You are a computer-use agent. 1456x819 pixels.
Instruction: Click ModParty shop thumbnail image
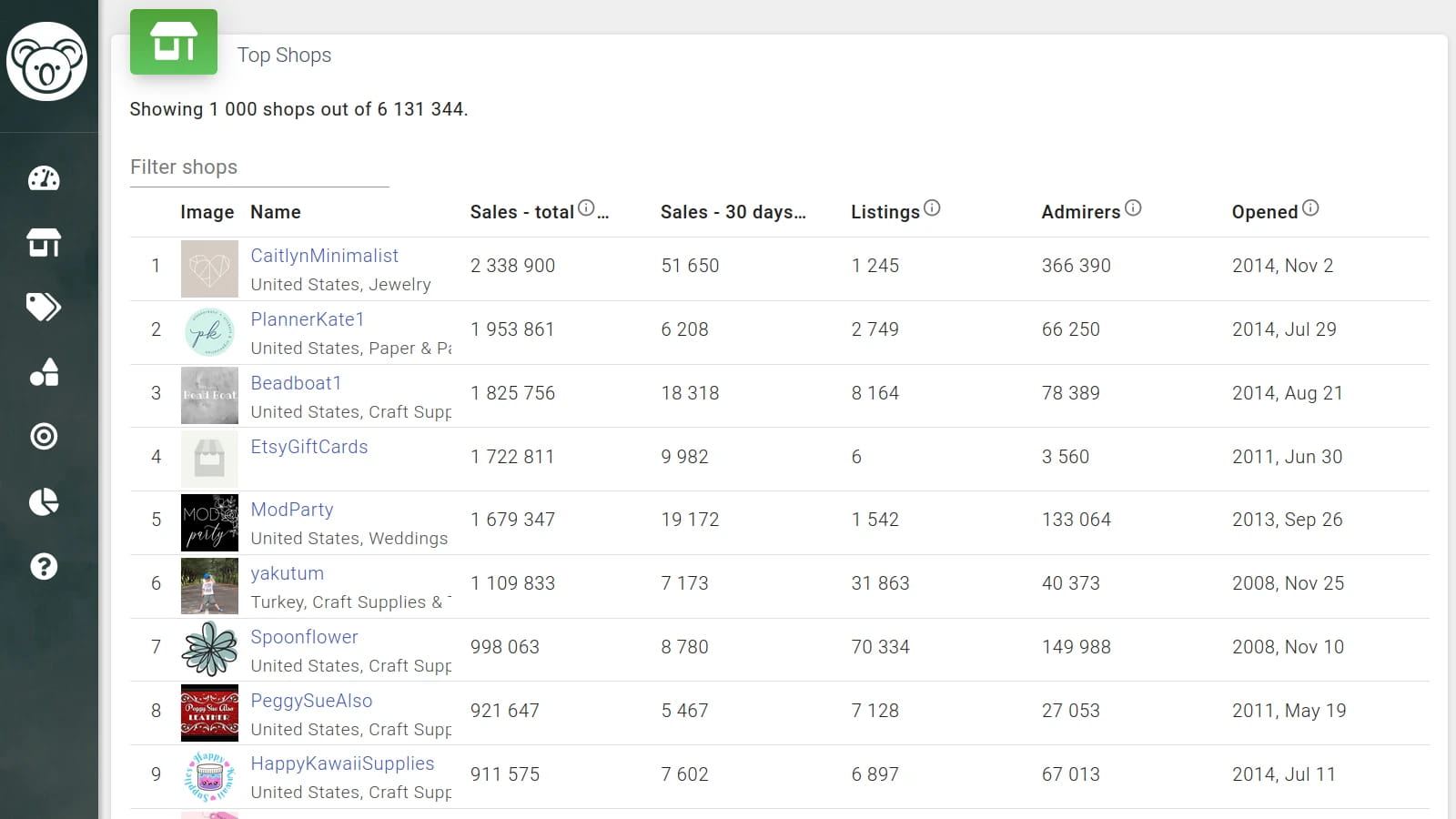tap(209, 522)
